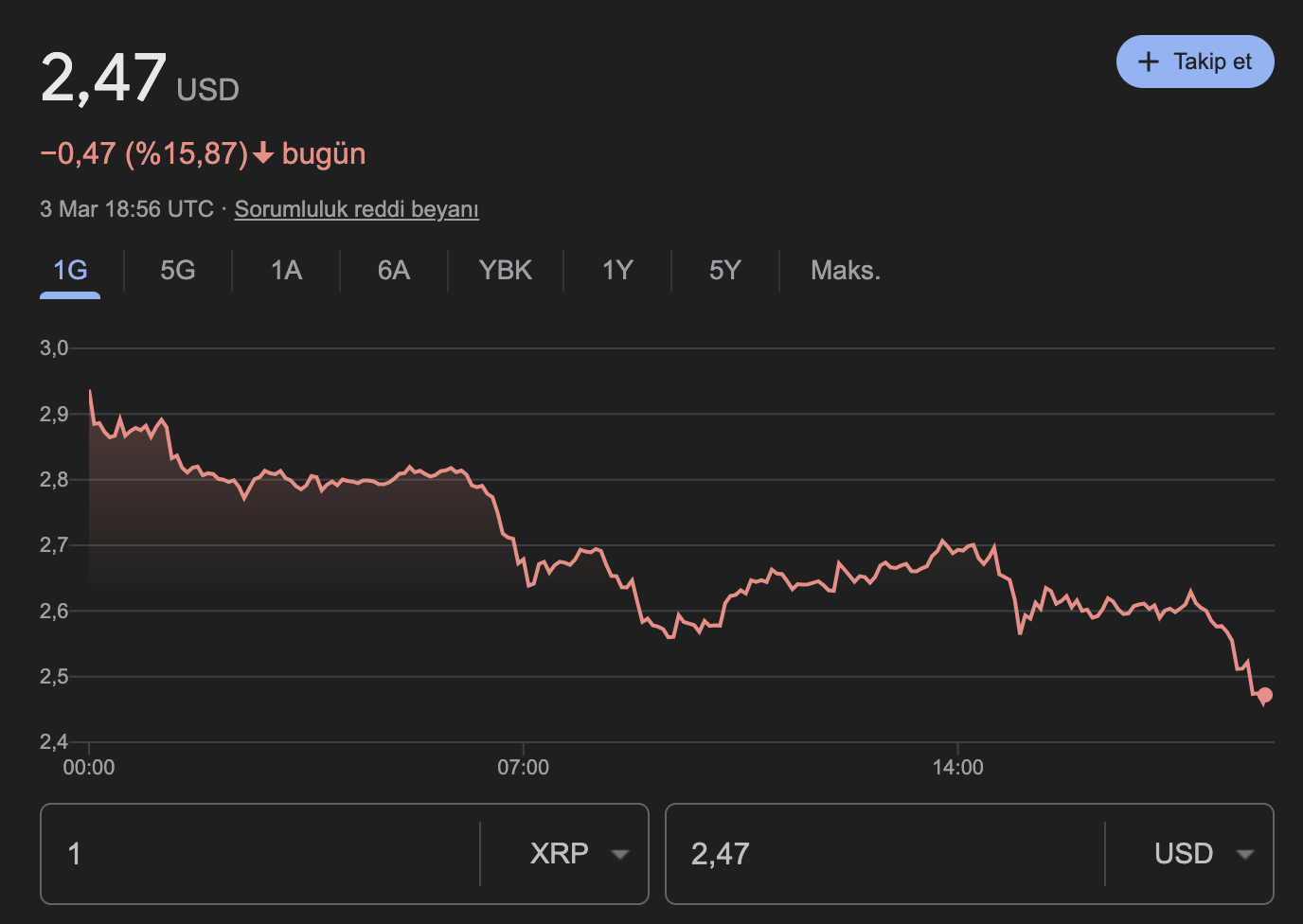Click the 3 Mar 18:56 UTC timestamp
1303x924 pixels.
click(x=127, y=209)
